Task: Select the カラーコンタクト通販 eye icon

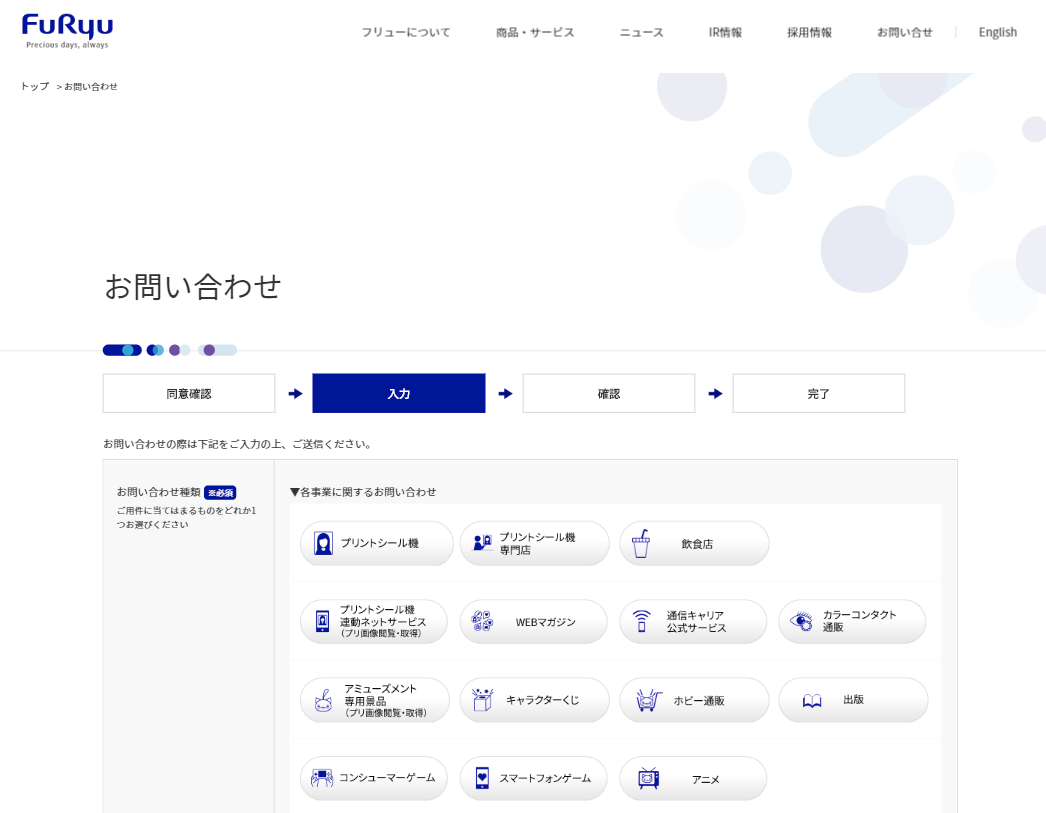Action: 801,621
